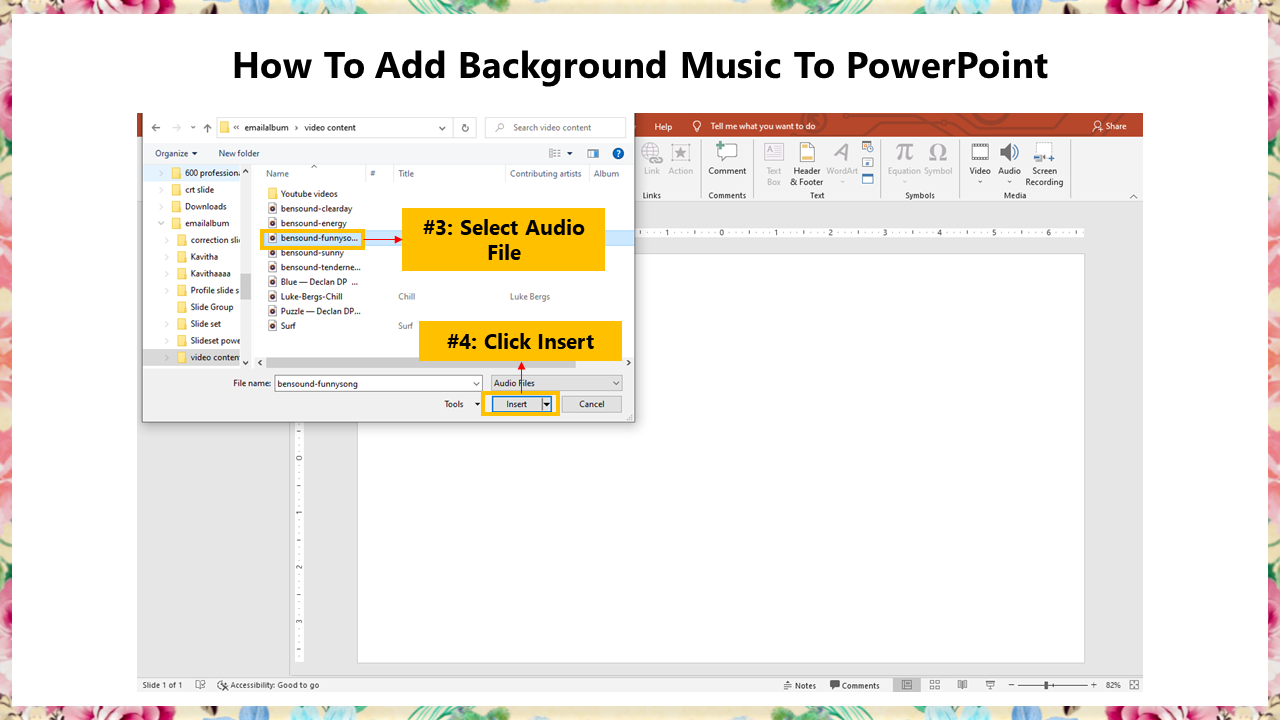Expand the 600 professional folder

[x=162, y=173]
